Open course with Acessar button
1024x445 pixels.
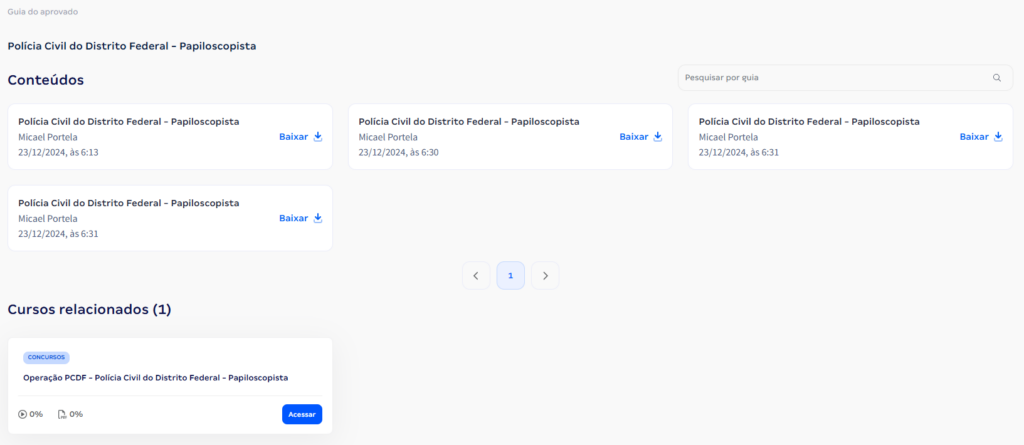(302, 414)
